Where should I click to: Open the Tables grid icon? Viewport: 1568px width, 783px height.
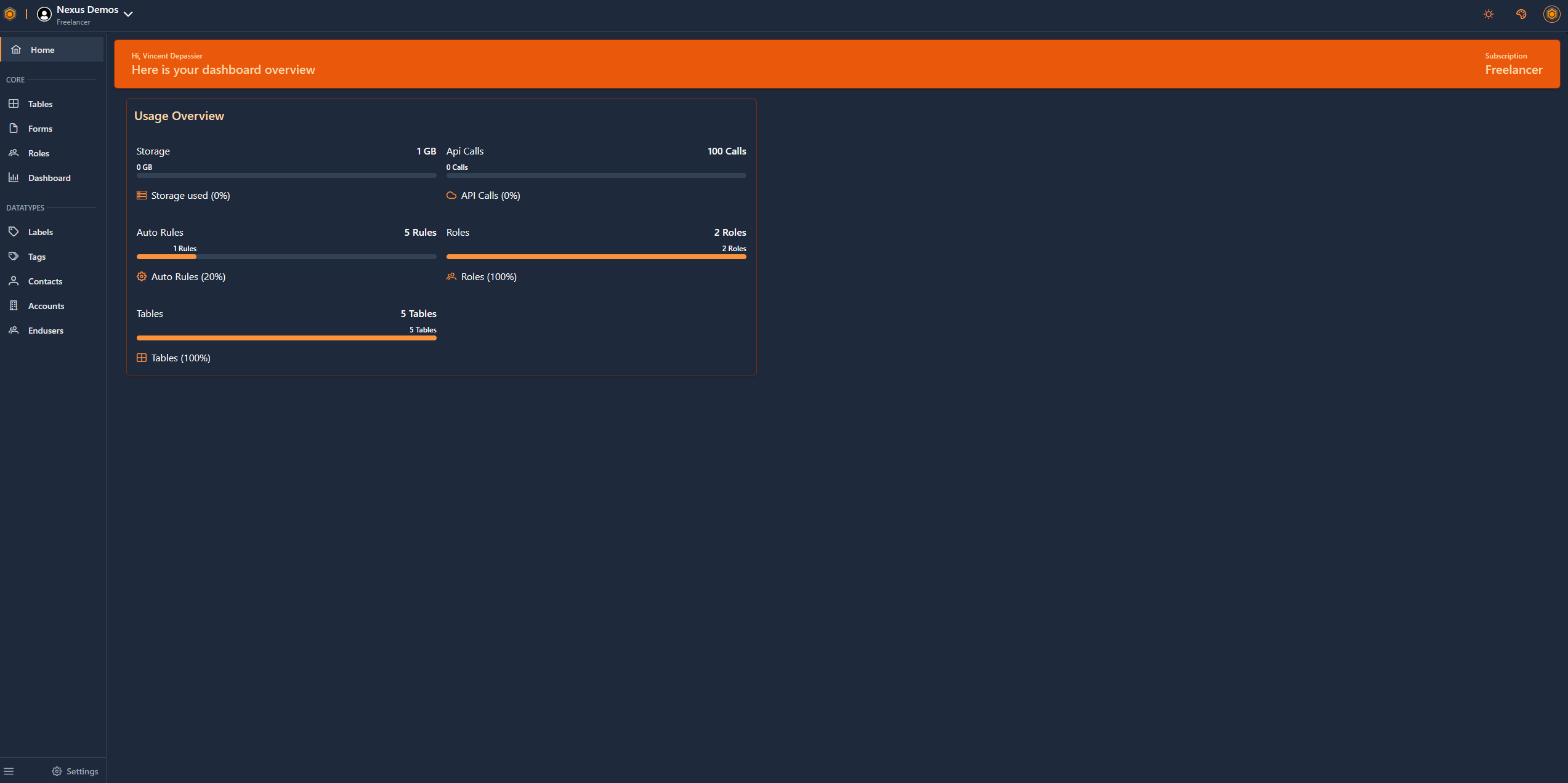(14, 104)
